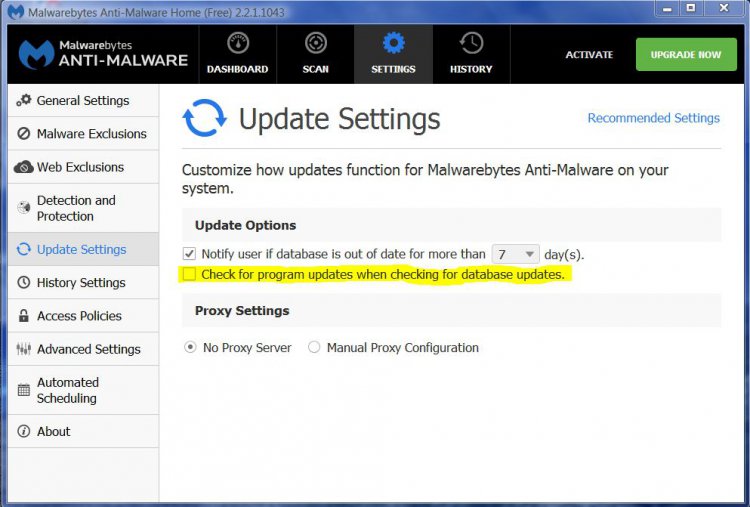Open Automated Scheduling section
The height and width of the screenshot is (507, 750).
[x=83, y=390]
